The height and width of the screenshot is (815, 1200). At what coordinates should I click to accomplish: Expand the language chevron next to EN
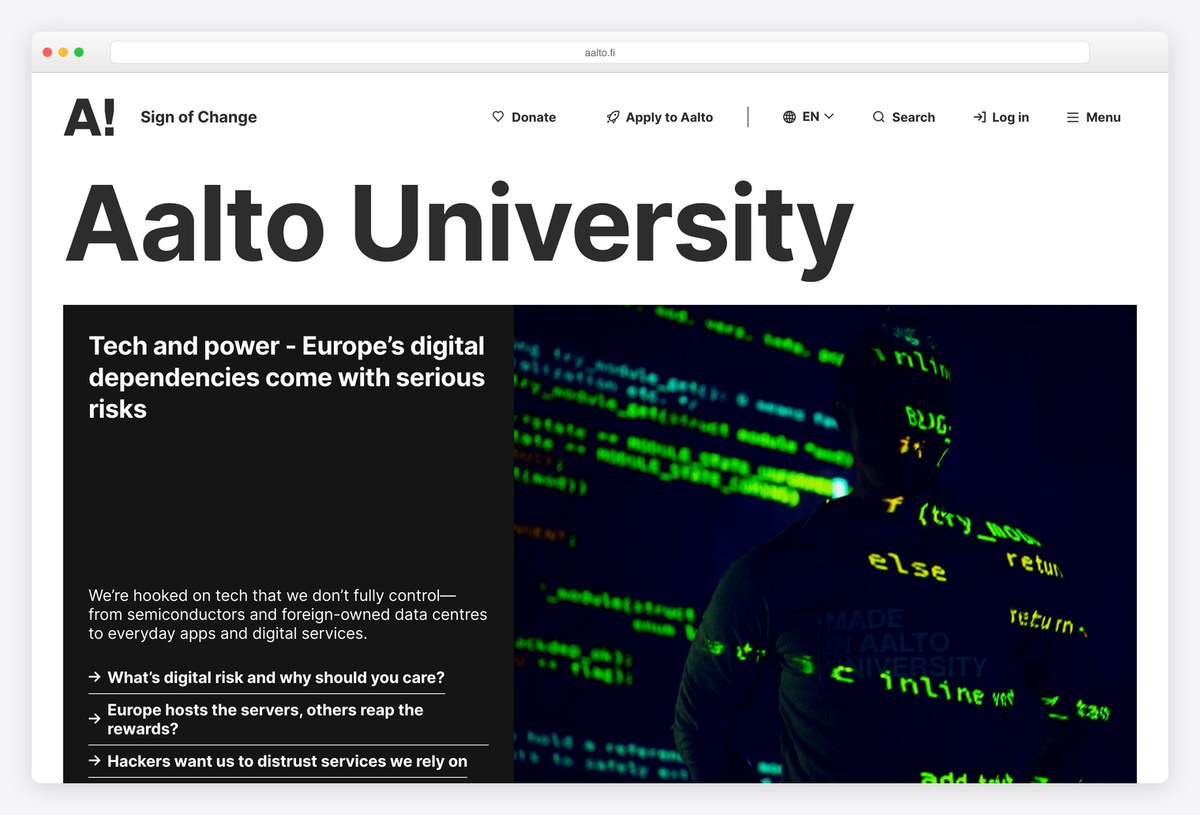click(829, 117)
